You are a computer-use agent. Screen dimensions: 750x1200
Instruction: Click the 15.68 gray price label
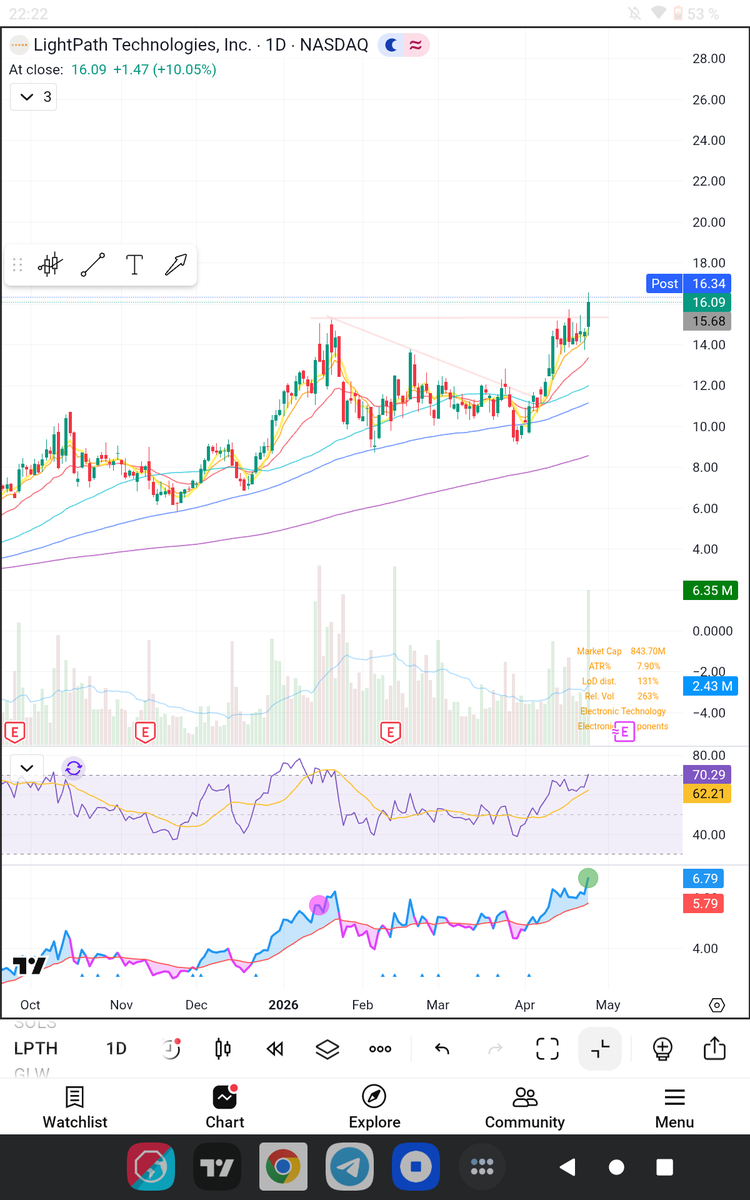click(709, 321)
